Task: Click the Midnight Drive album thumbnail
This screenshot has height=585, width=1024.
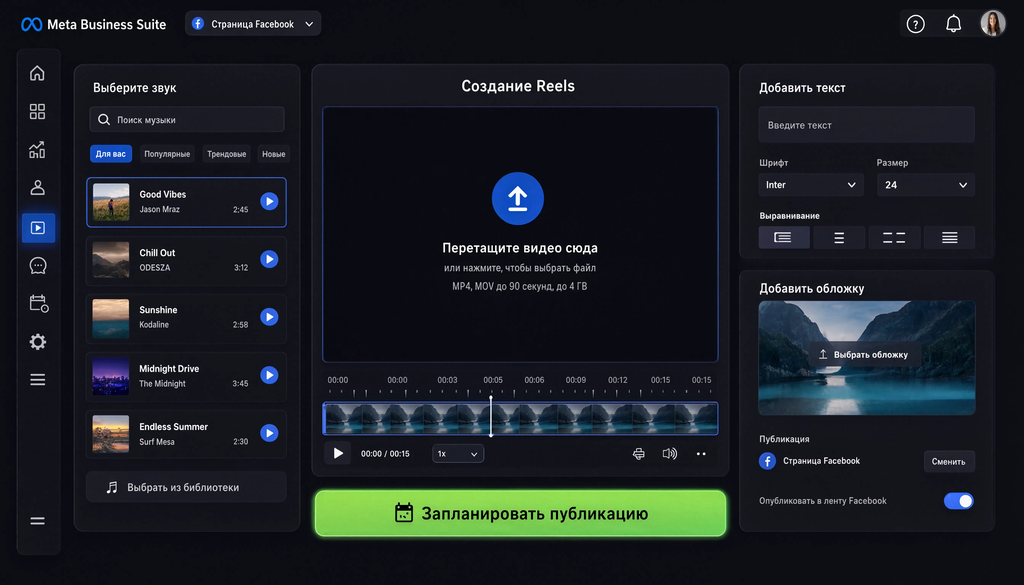Action: pyautogui.click(x=111, y=376)
